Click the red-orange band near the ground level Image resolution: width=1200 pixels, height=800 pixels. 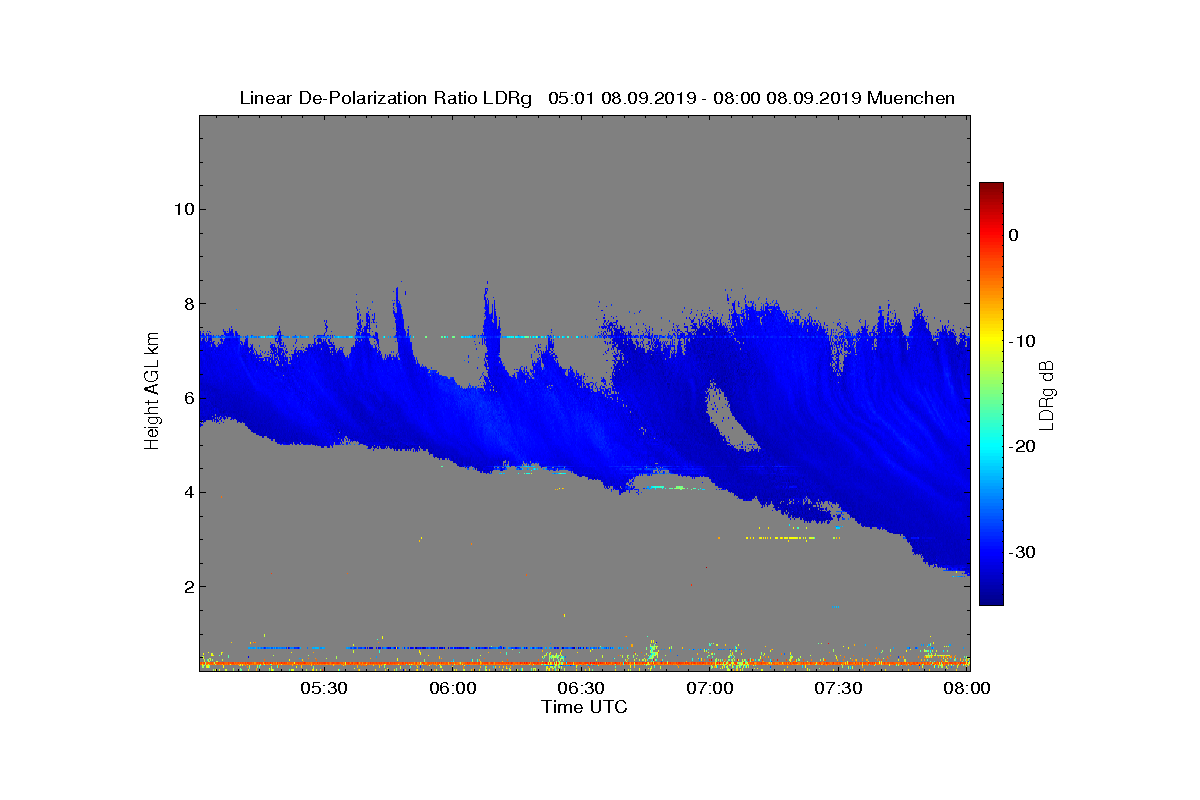coord(585,663)
